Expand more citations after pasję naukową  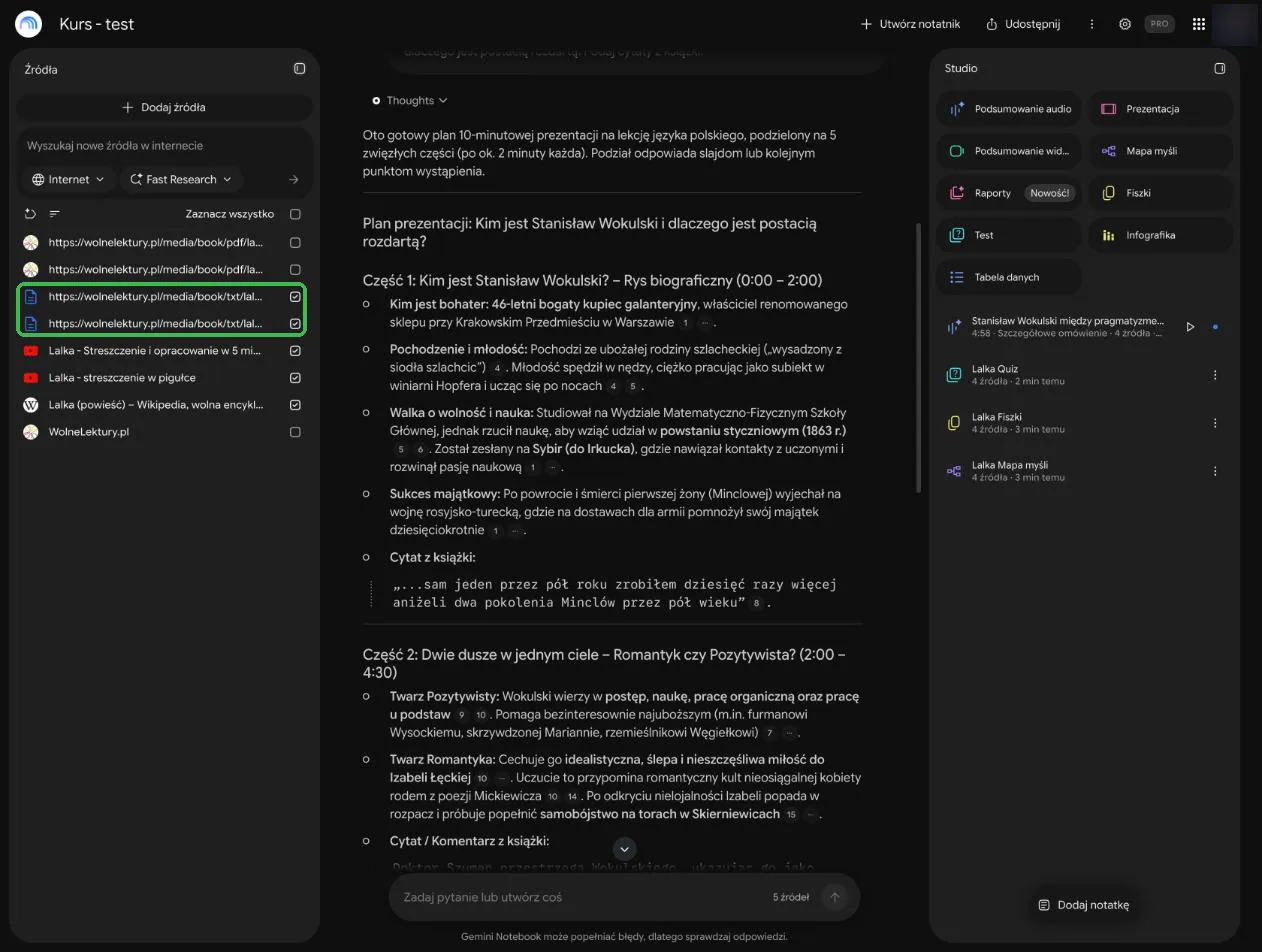pos(553,467)
